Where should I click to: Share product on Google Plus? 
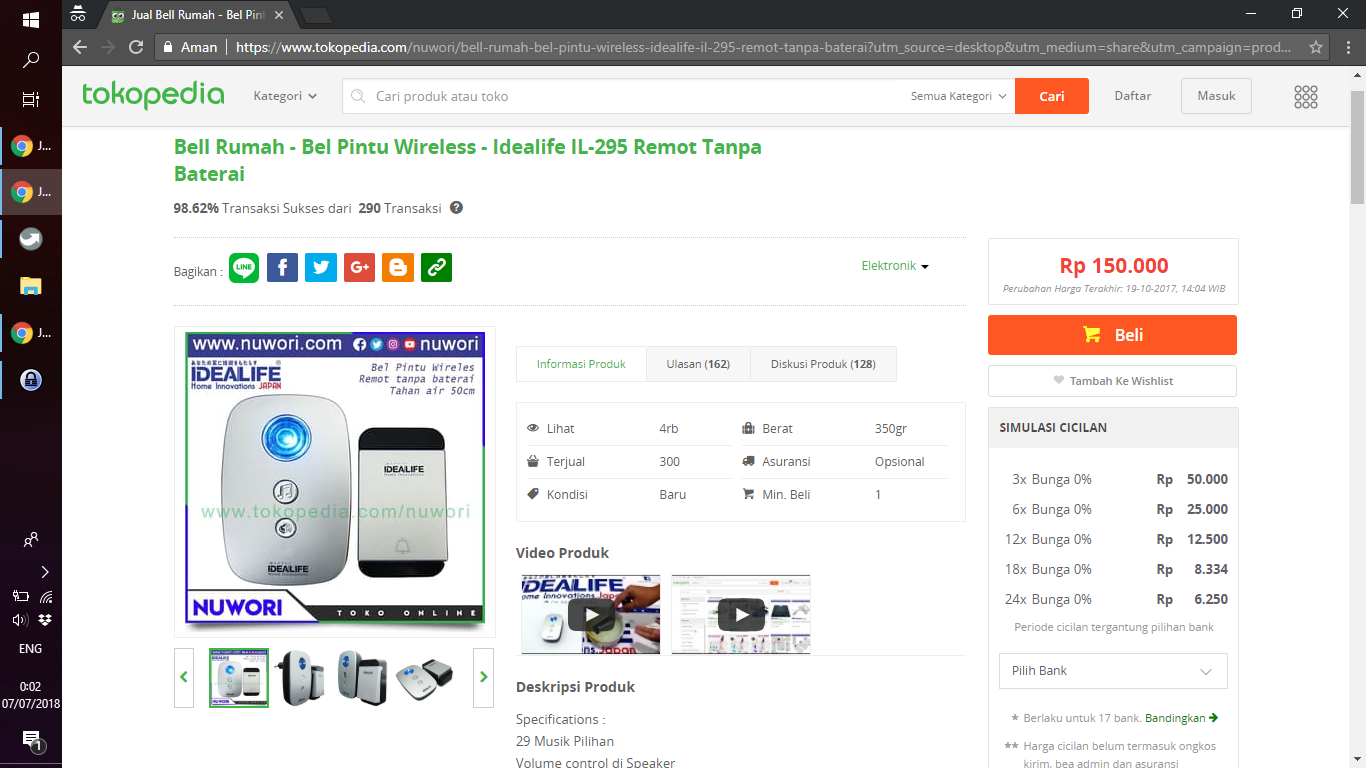tap(359, 267)
